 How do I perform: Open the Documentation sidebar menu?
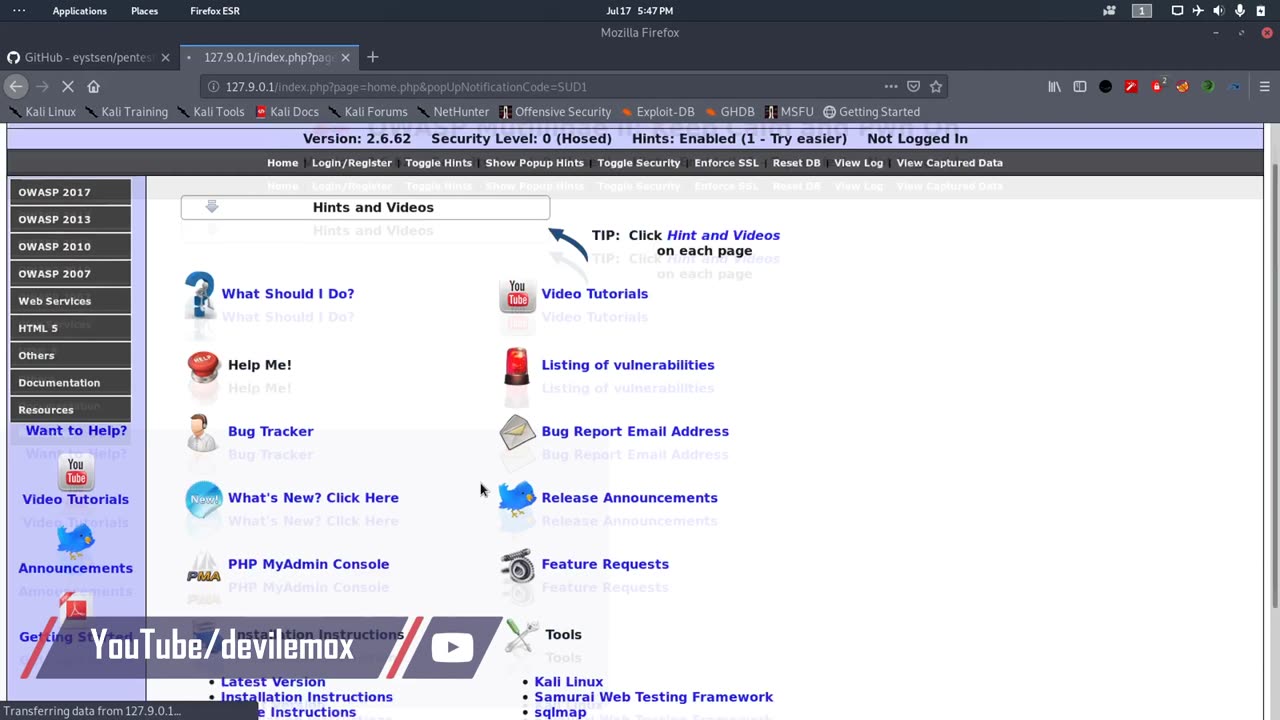70,382
